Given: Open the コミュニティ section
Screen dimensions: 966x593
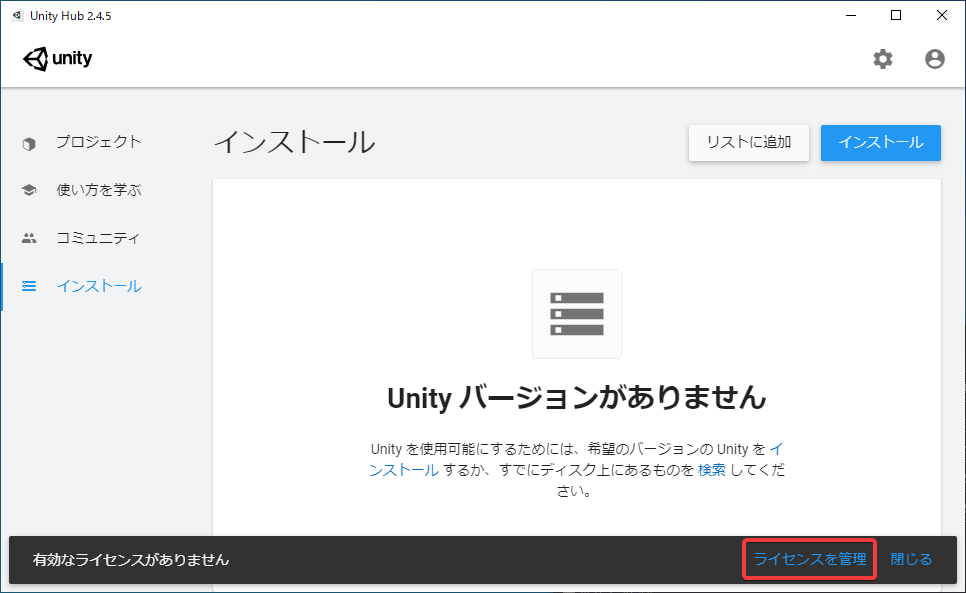Looking at the screenshot, I should coord(97,237).
